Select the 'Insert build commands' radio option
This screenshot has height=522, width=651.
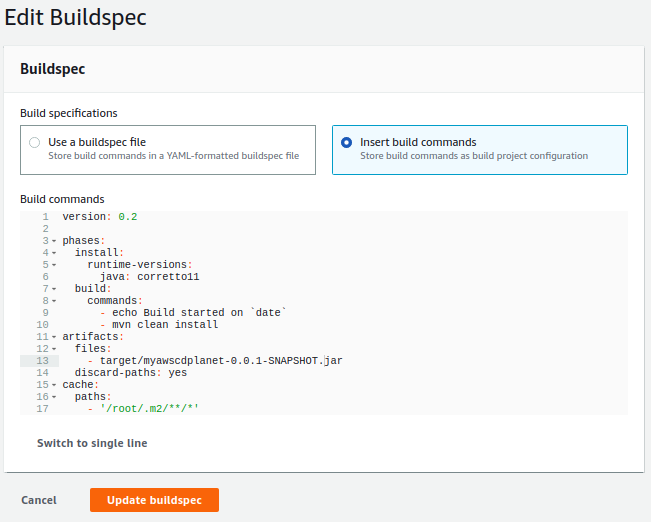(347, 142)
